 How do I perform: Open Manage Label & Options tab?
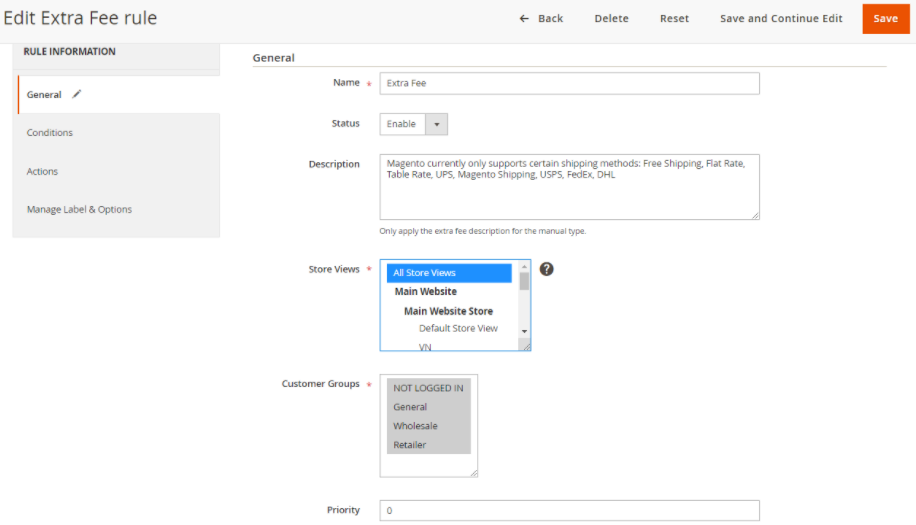coord(79,209)
